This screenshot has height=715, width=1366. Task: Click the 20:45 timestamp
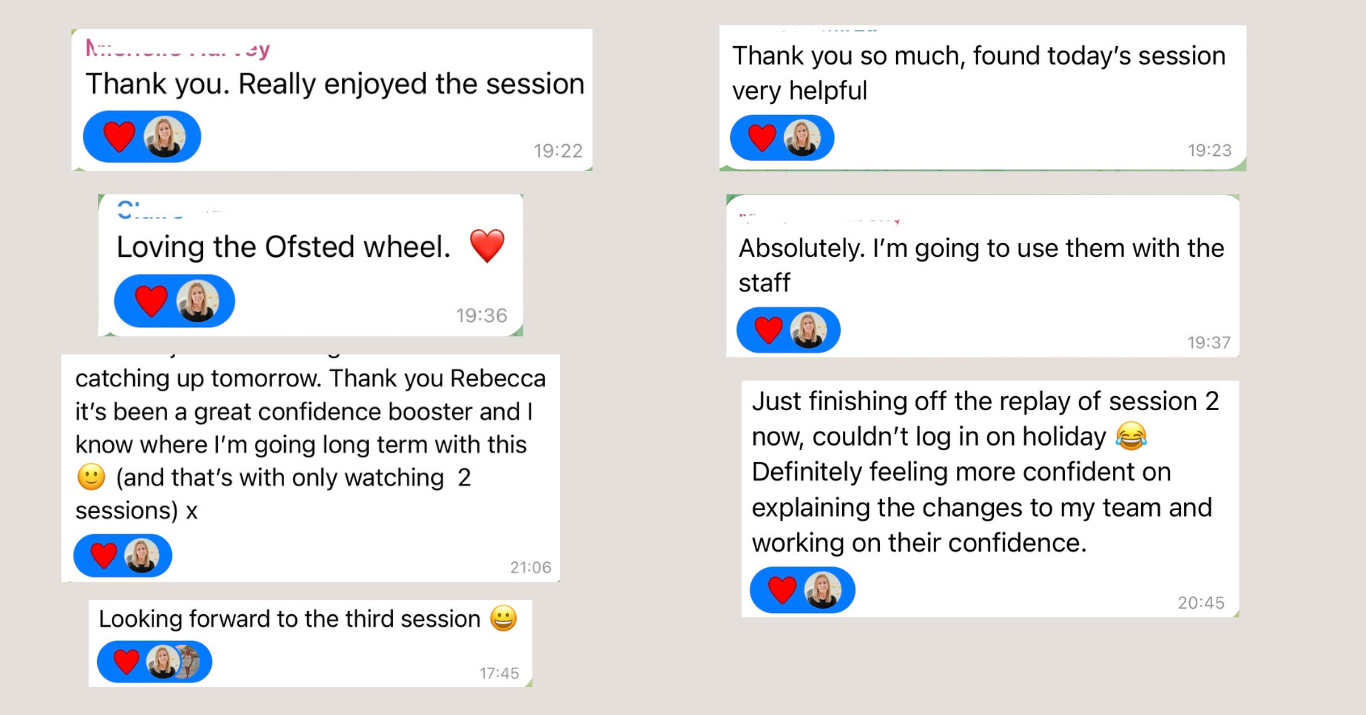coord(1200,602)
